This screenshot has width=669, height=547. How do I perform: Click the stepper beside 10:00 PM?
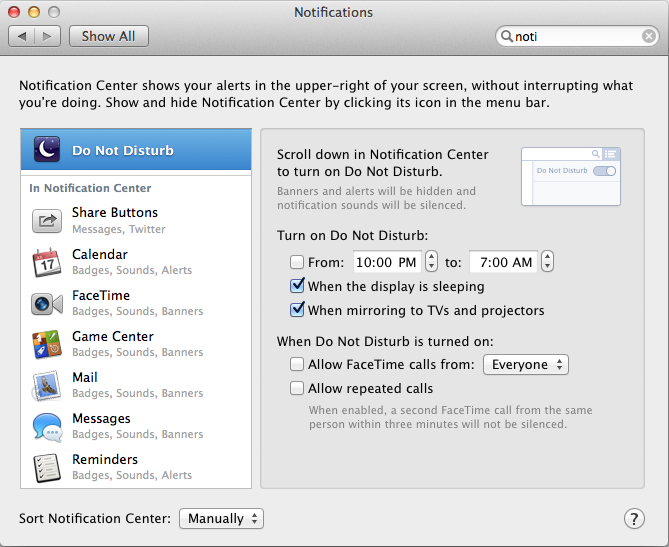(x=431, y=262)
